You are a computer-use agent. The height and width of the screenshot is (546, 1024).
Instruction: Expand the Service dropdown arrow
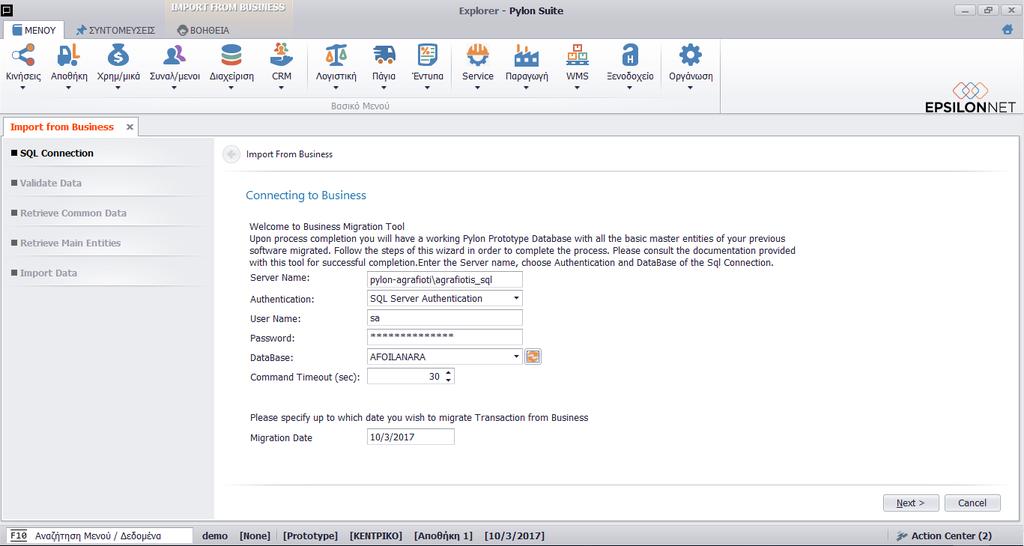(477, 88)
